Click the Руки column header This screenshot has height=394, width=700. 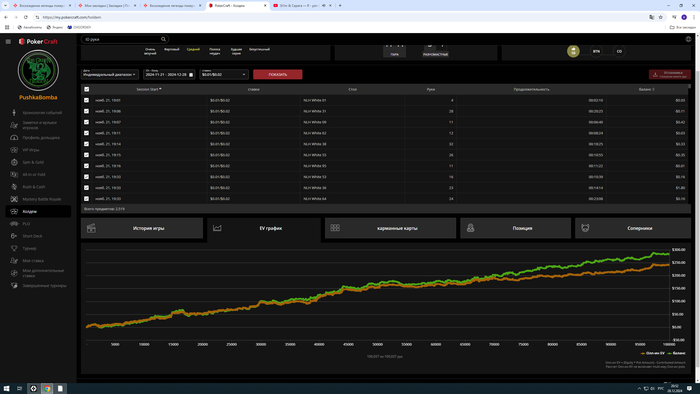430,89
